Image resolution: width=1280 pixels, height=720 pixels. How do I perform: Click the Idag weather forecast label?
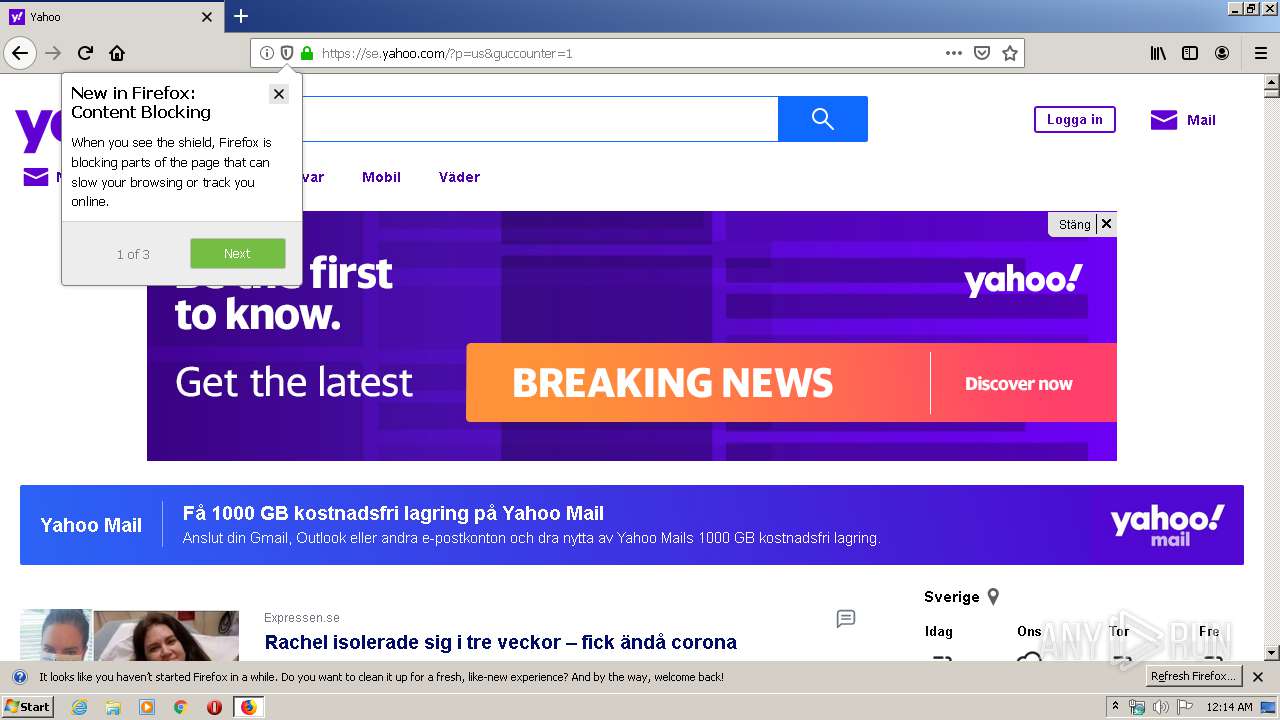[939, 631]
